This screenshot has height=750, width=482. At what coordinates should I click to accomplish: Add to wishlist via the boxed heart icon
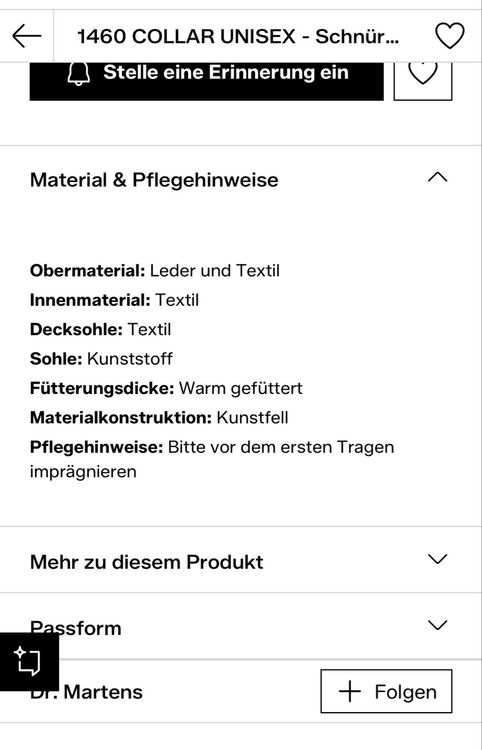[423, 77]
